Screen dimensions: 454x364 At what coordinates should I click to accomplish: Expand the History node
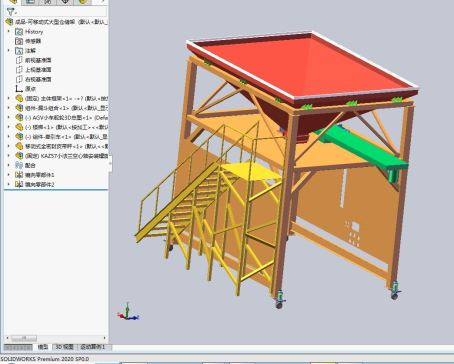tap(9, 32)
